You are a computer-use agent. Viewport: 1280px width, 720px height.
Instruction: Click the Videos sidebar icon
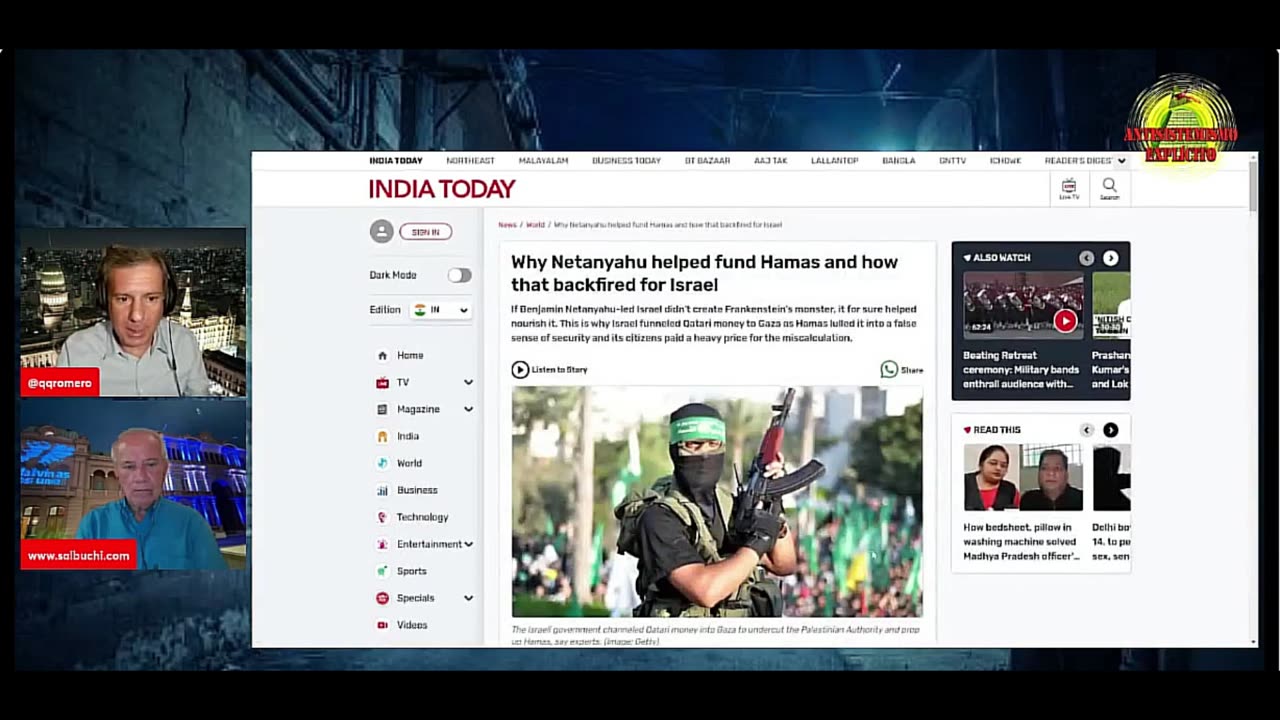(382, 625)
